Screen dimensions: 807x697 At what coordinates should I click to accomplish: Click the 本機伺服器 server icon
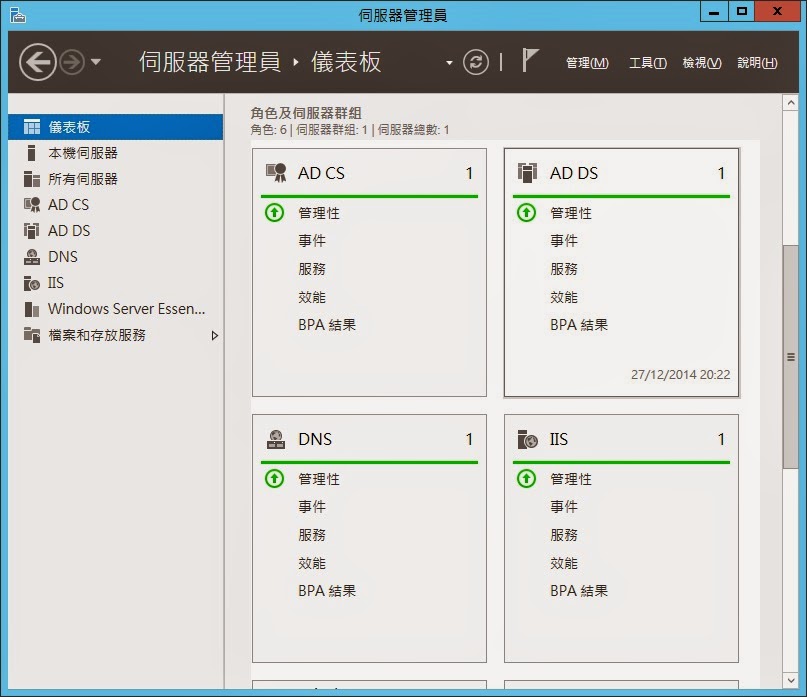(31, 153)
